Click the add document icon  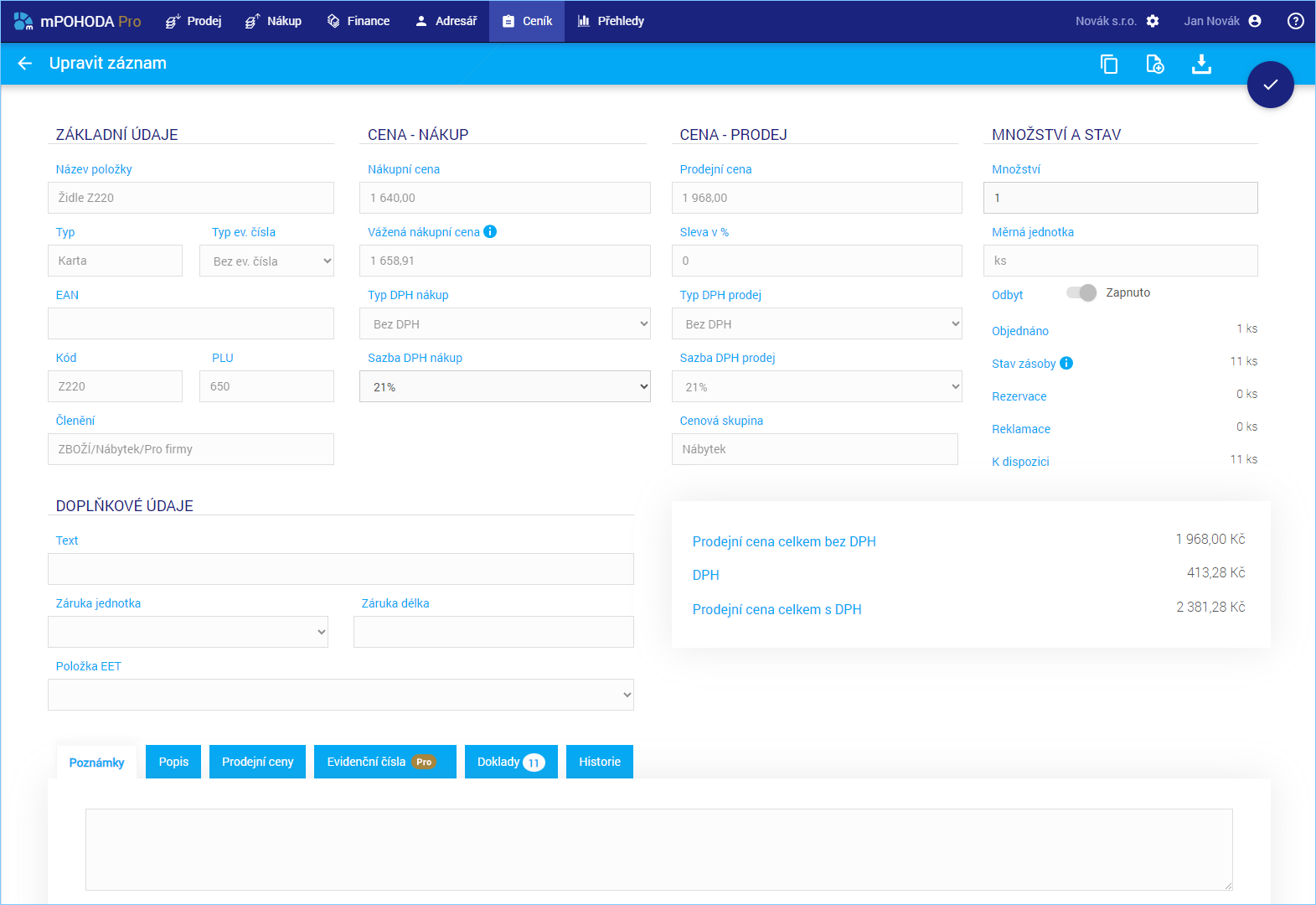pyautogui.click(x=1155, y=64)
